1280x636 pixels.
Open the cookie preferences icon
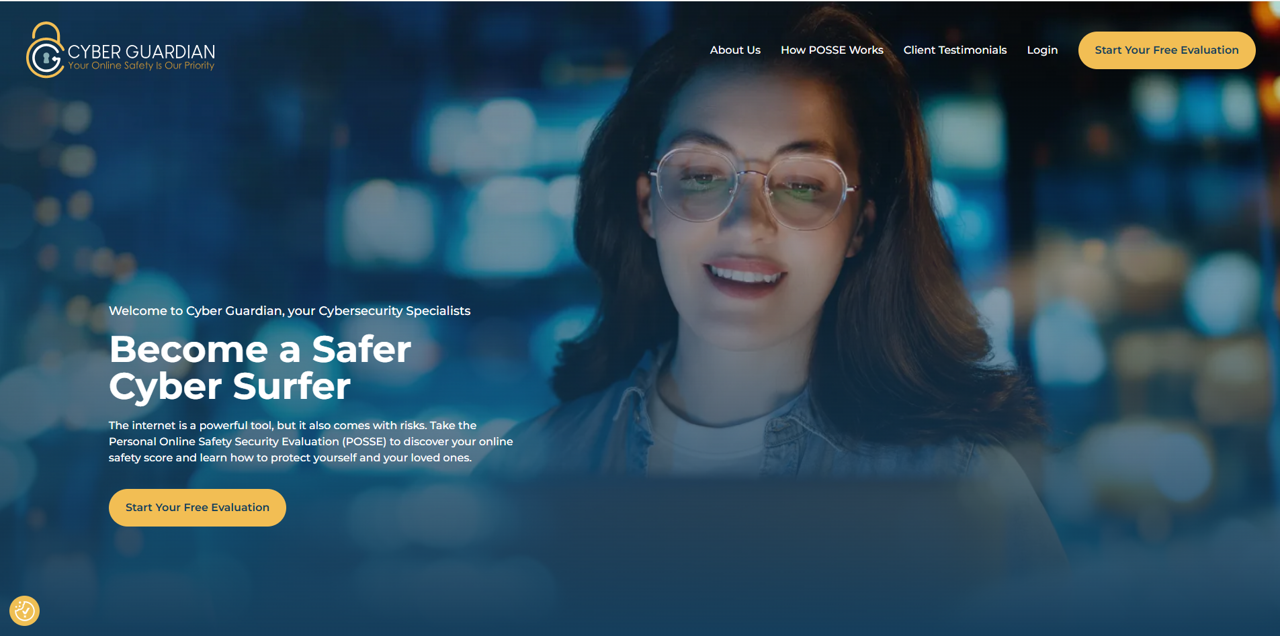24,610
